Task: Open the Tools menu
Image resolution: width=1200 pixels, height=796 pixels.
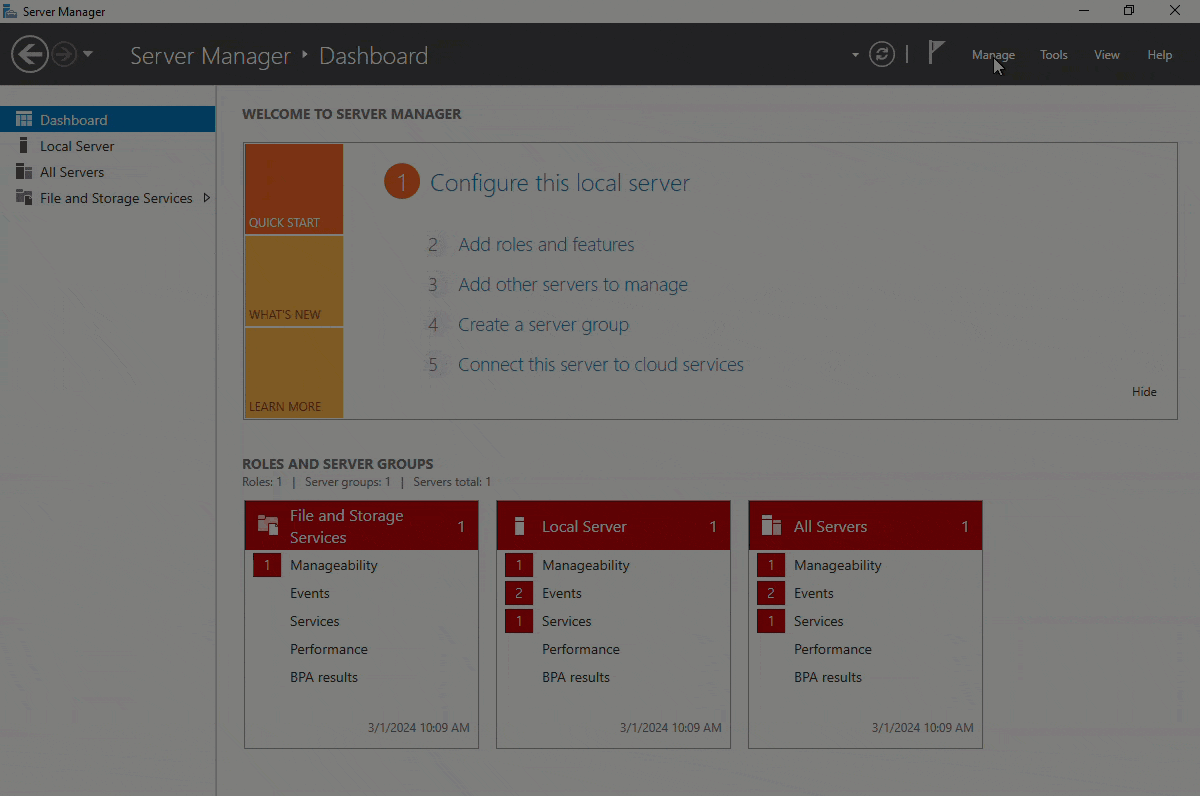Action: (1053, 55)
